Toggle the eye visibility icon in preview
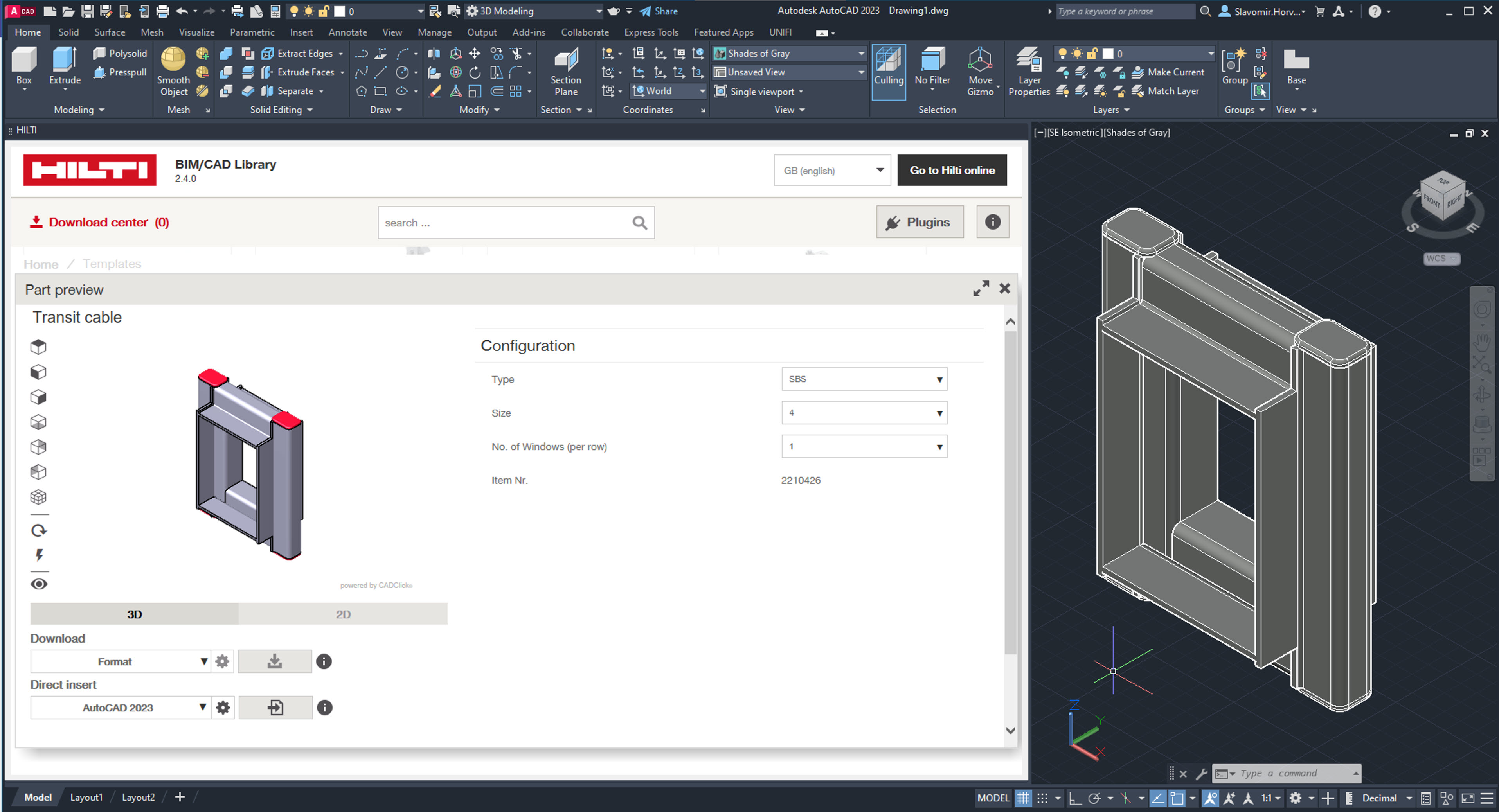1499x812 pixels. point(38,584)
